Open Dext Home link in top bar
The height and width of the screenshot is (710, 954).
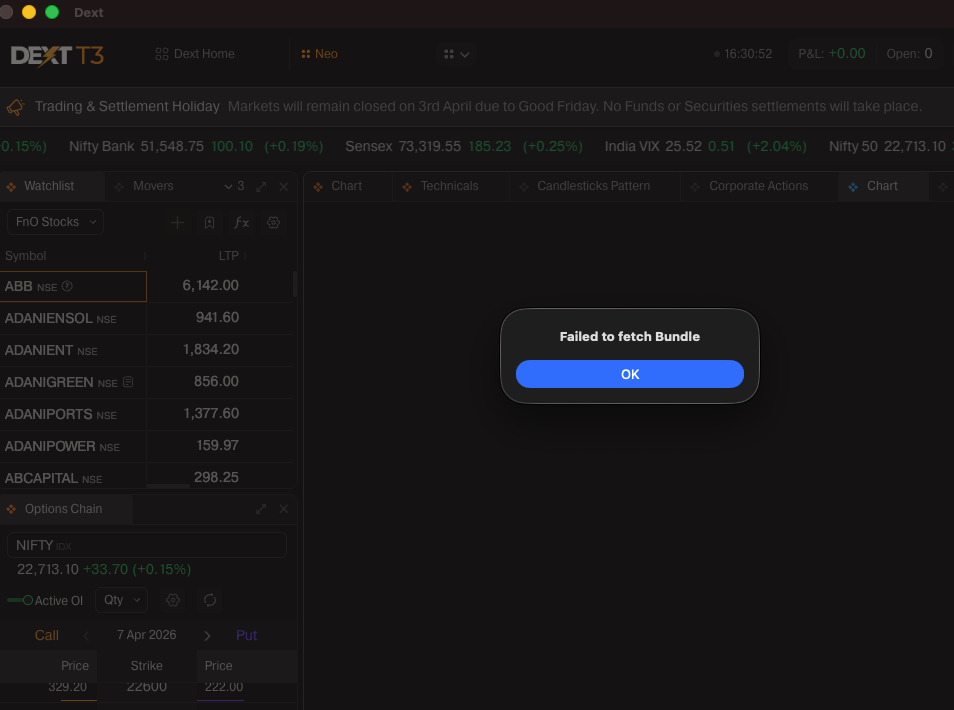click(x=195, y=54)
